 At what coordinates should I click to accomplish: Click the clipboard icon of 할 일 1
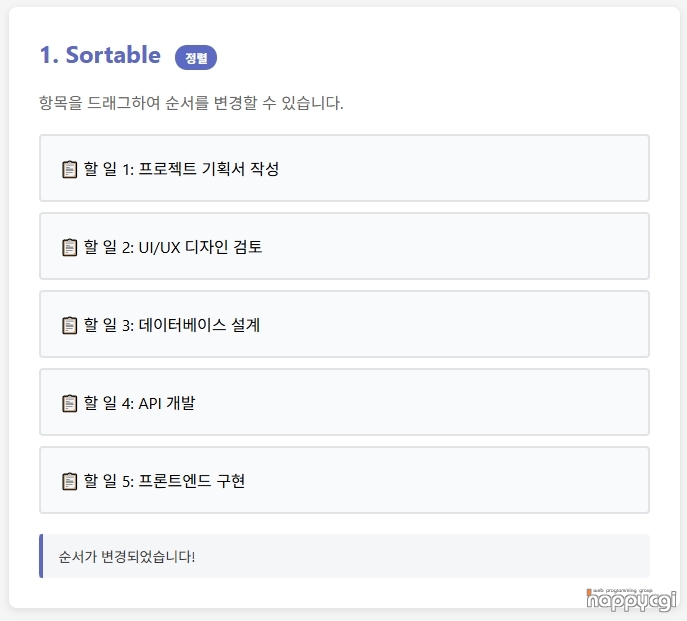pos(69,169)
